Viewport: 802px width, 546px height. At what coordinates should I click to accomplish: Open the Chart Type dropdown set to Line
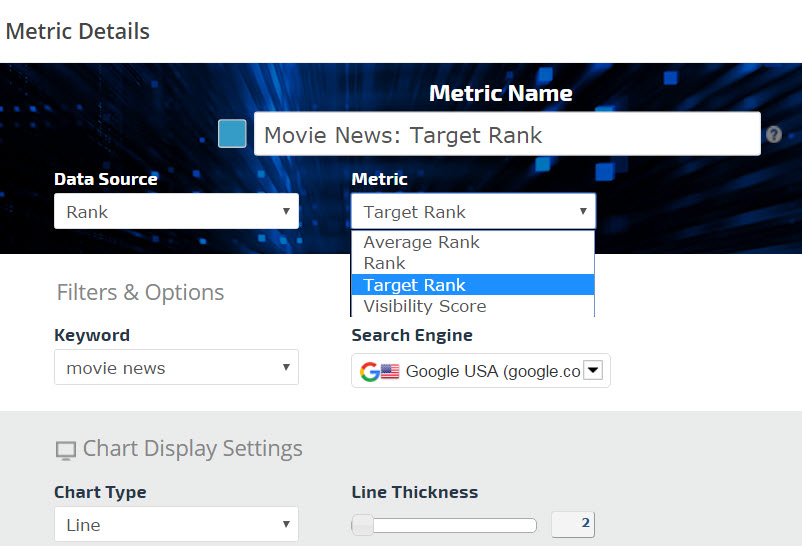pyautogui.click(x=176, y=524)
